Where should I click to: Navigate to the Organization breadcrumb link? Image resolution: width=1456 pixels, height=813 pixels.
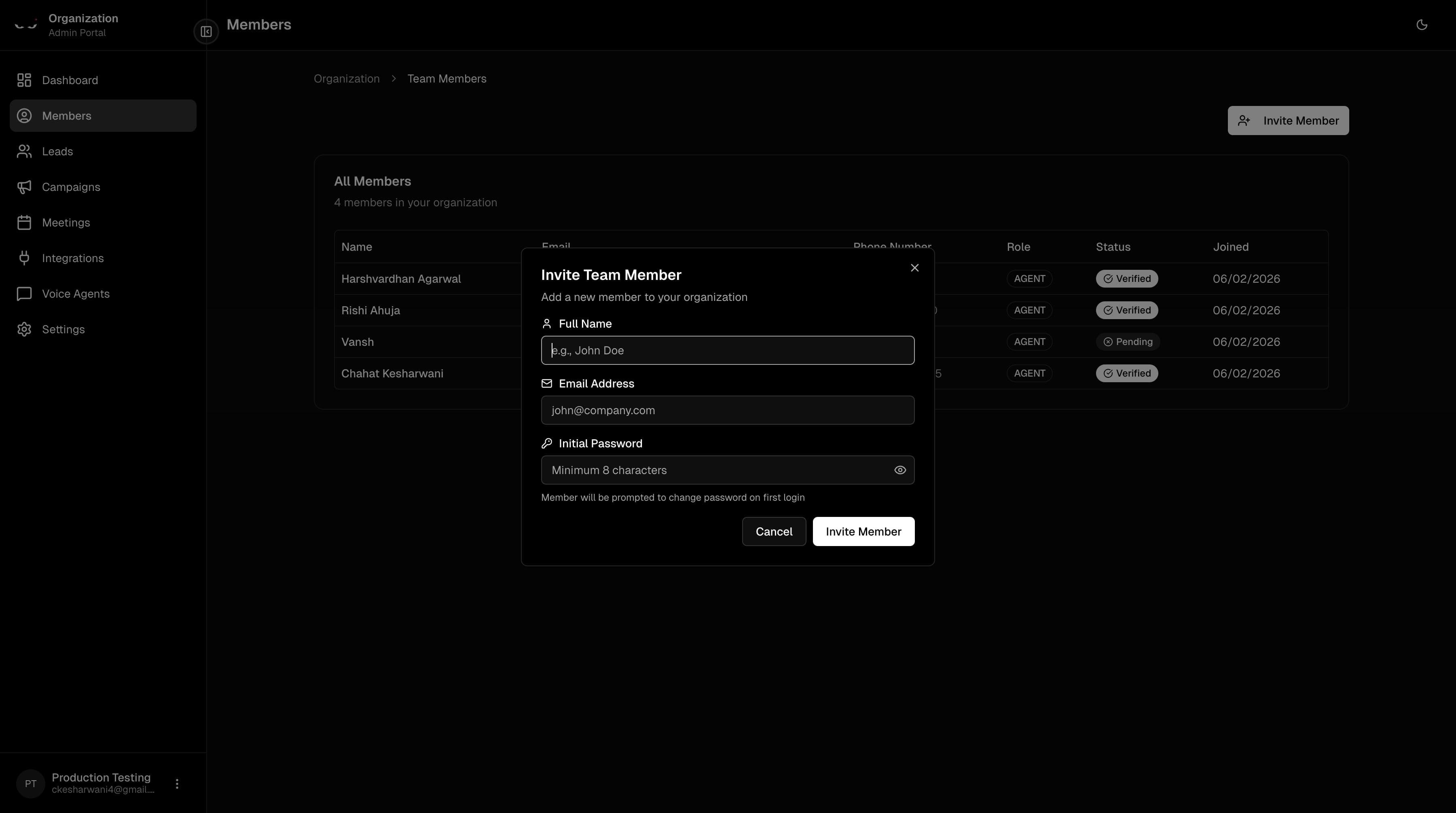pyautogui.click(x=347, y=78)
